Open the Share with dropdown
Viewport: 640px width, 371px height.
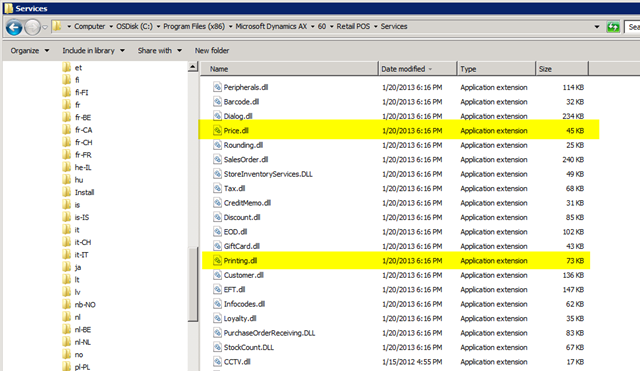tap(160, 51)
